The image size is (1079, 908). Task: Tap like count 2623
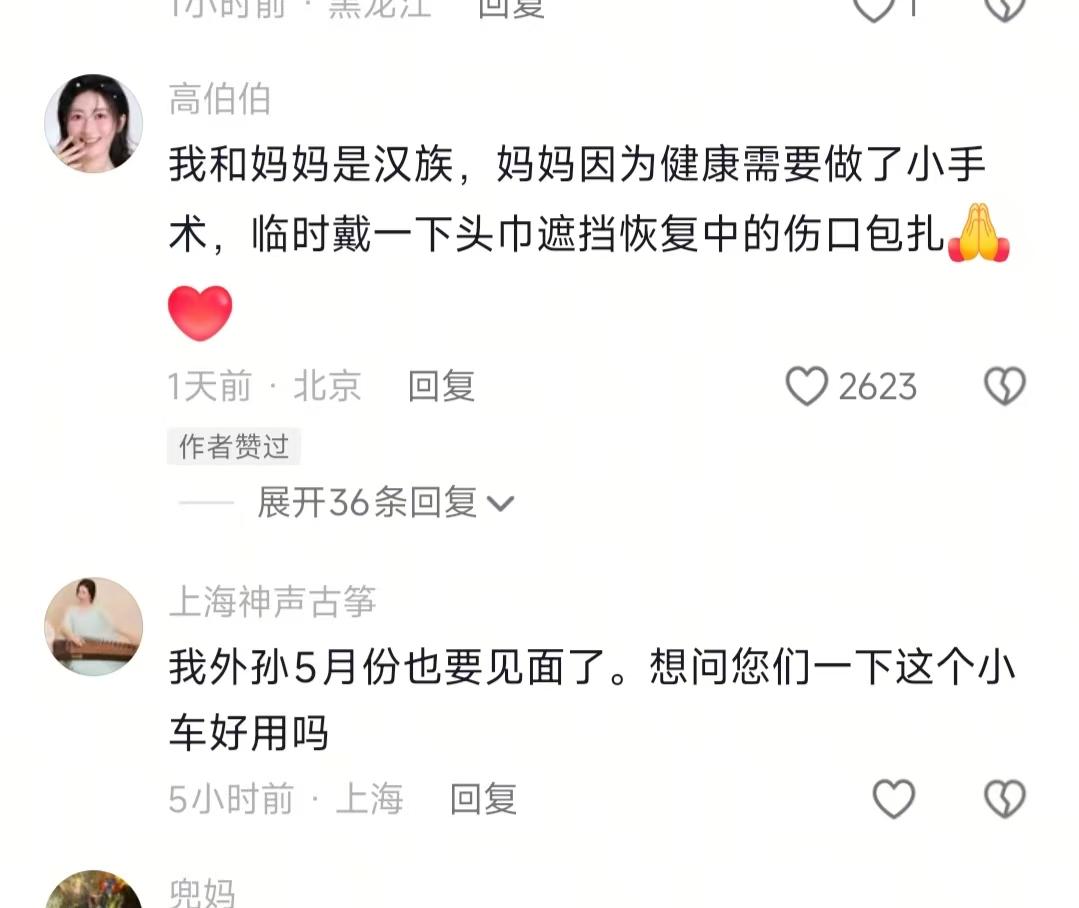[877, 387]
